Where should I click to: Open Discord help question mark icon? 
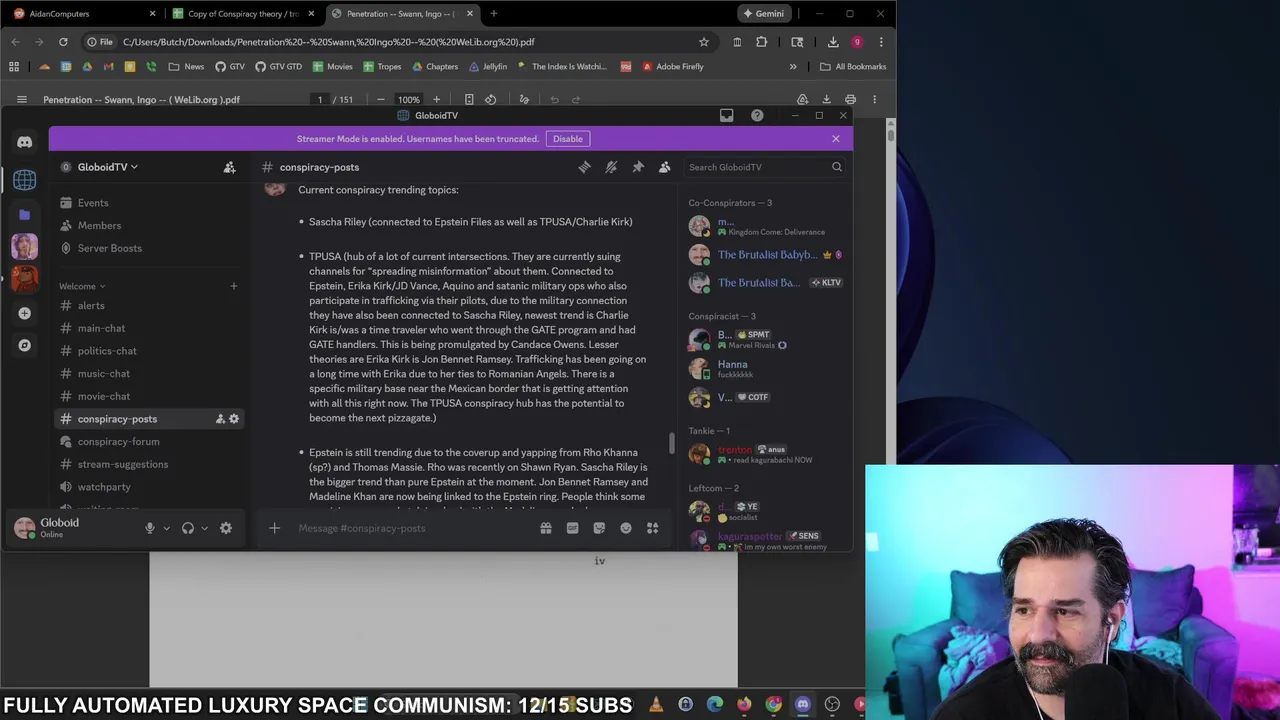pos(757,115)
